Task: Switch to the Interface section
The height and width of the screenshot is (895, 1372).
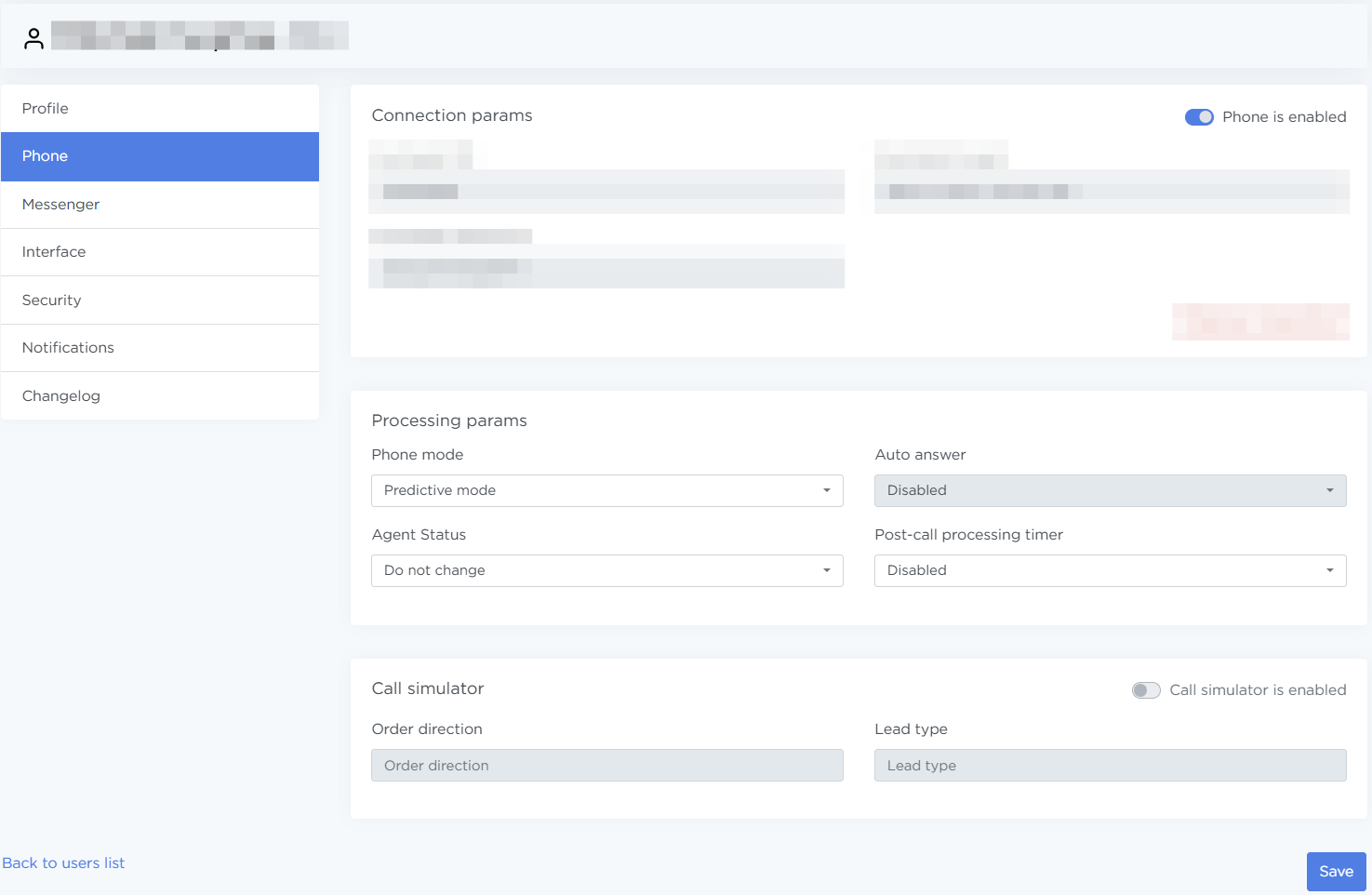Action: [x=160, y=252]
